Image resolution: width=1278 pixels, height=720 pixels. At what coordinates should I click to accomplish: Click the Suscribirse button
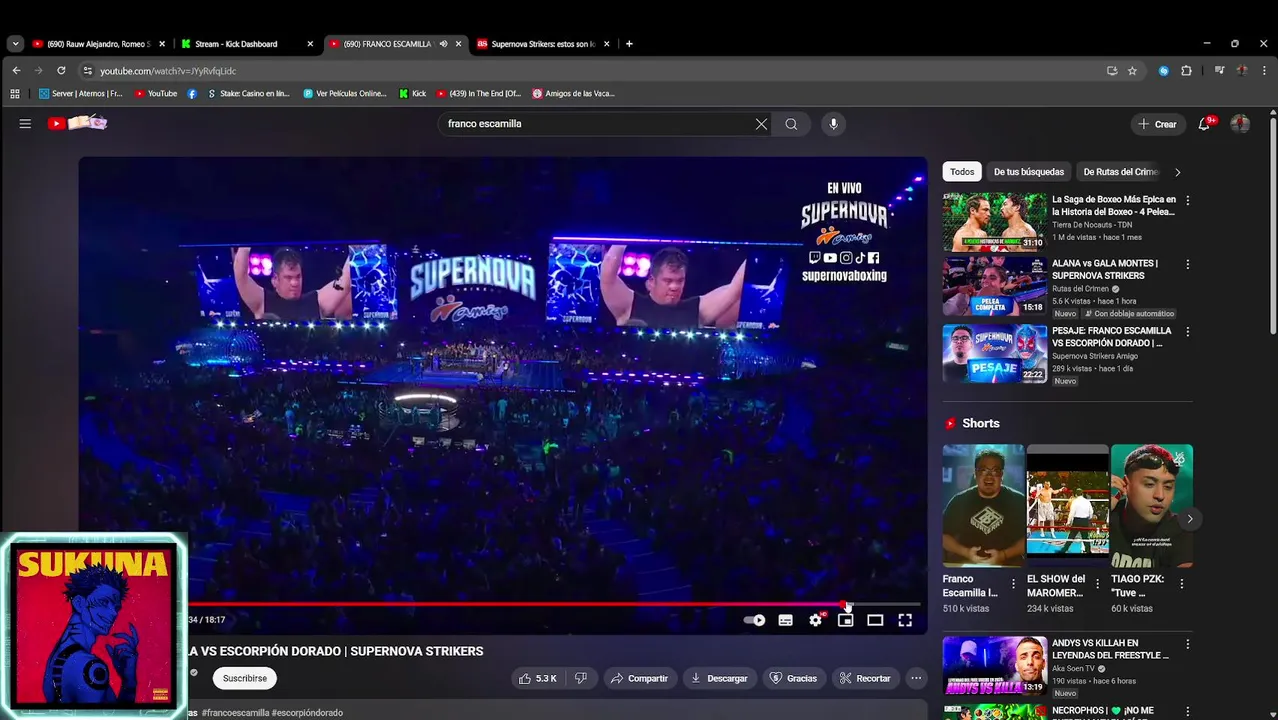click(245, 678)
